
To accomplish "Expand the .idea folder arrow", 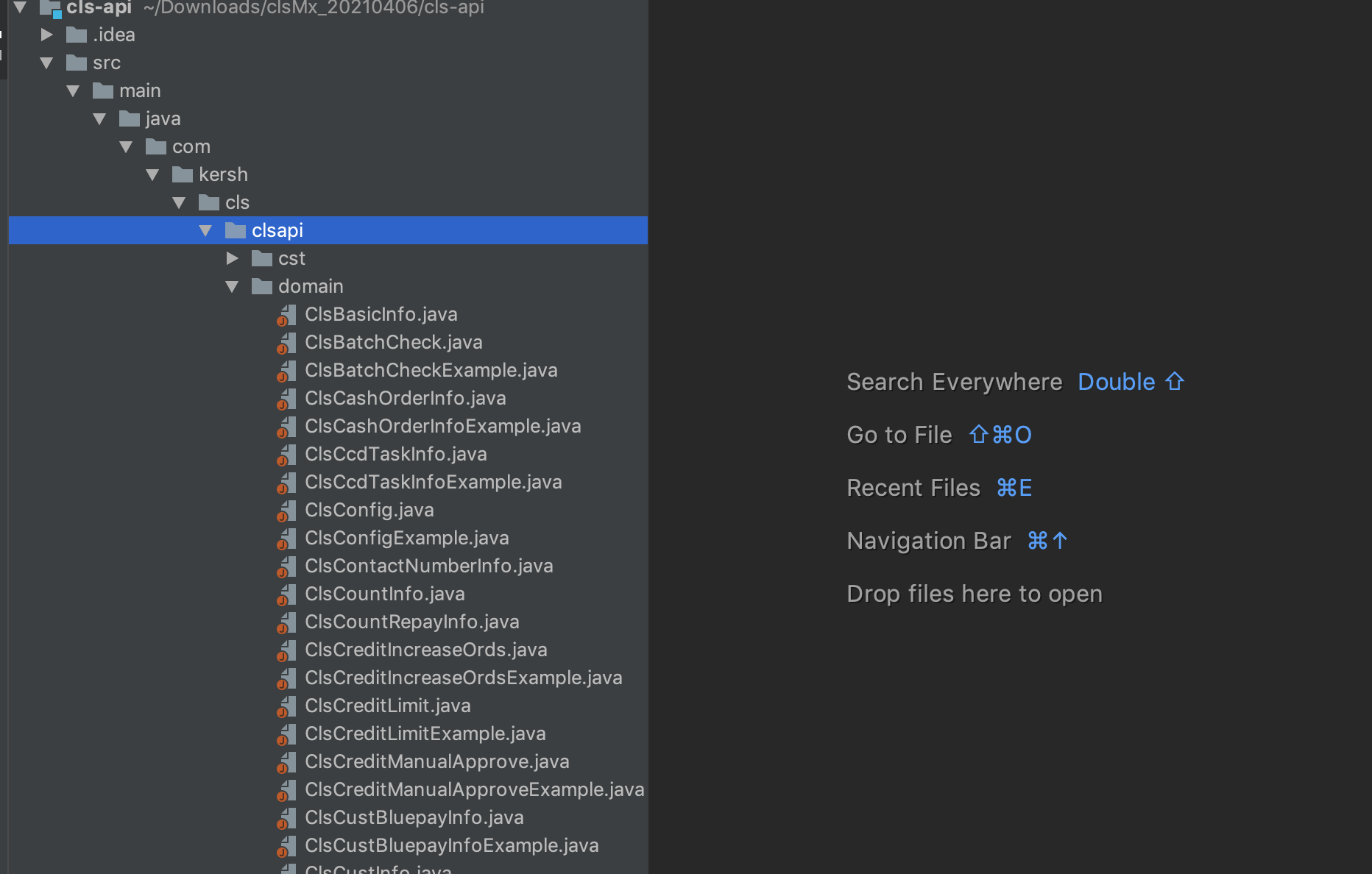I will [x=47, y=35].
